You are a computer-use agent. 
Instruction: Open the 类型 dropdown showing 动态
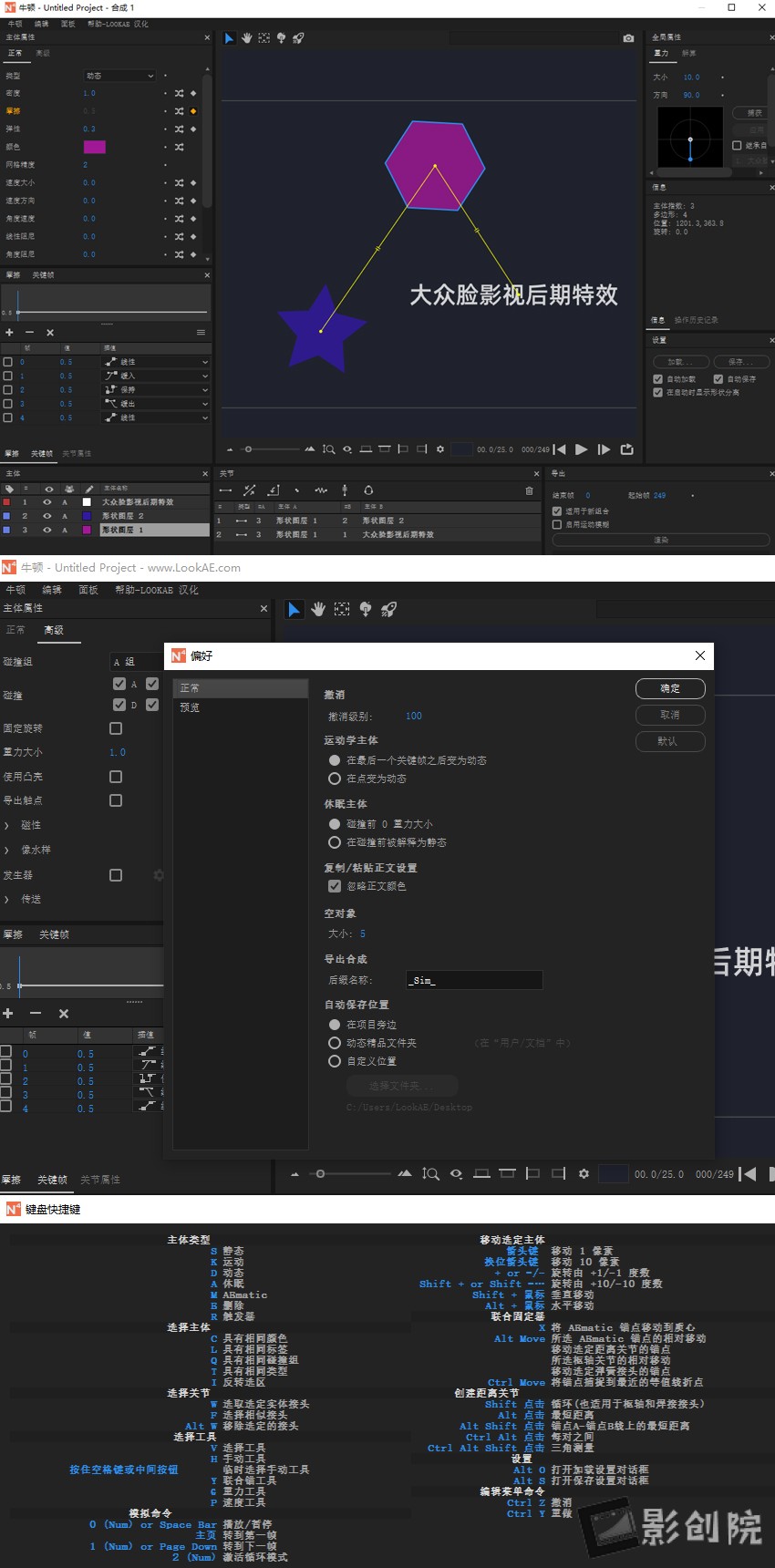click(119, 76)
